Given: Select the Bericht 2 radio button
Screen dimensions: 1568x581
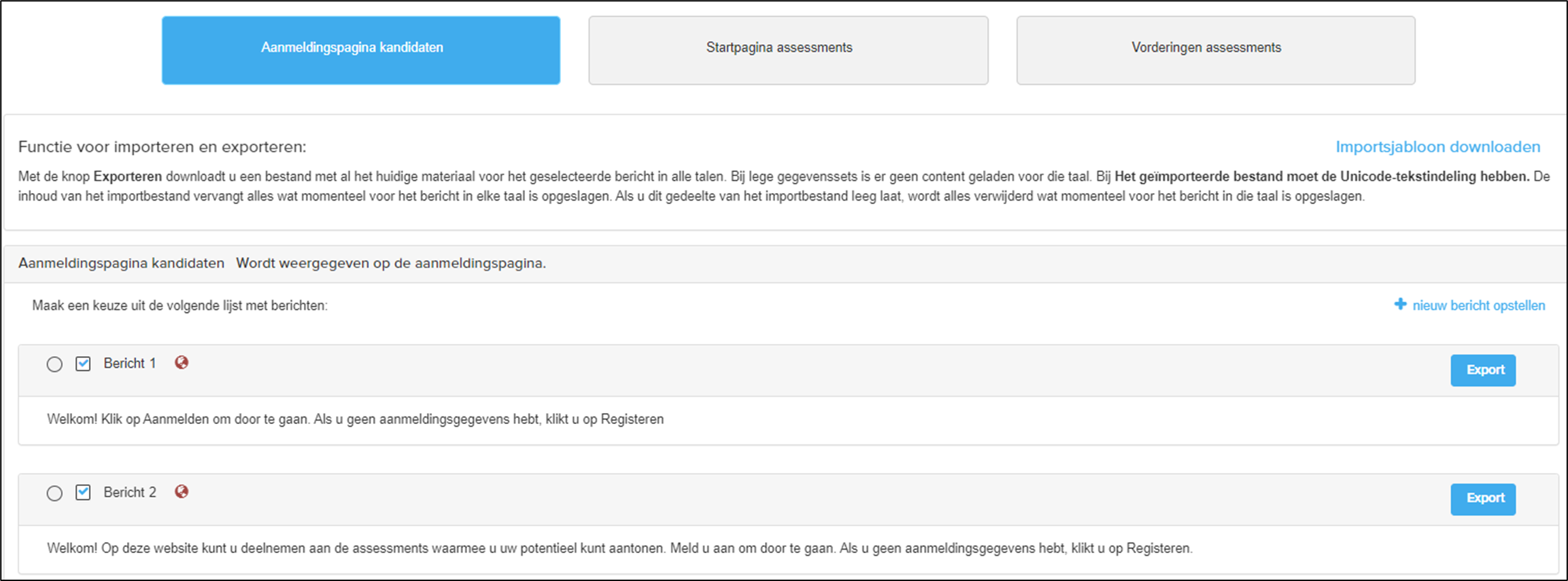Looking at the screenshot, I should click(54, 493).
